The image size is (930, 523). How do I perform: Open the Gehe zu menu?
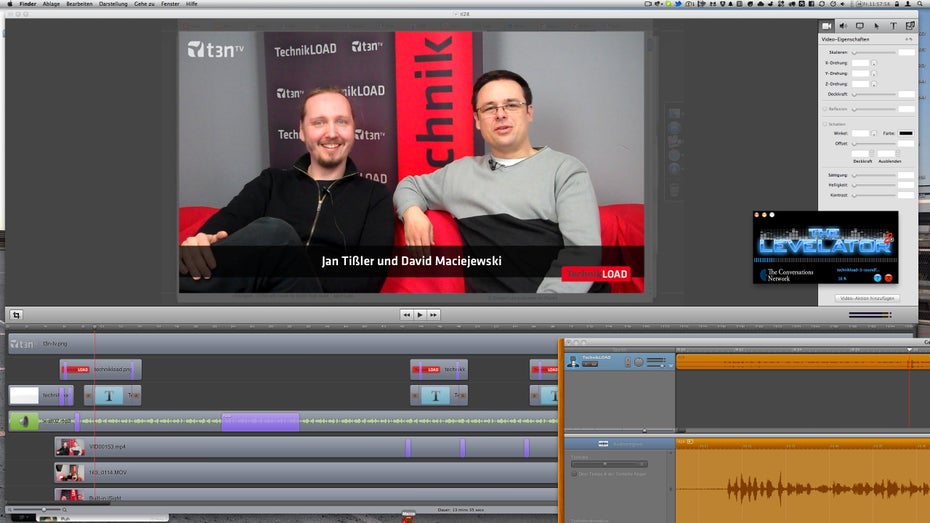[144, 4]
